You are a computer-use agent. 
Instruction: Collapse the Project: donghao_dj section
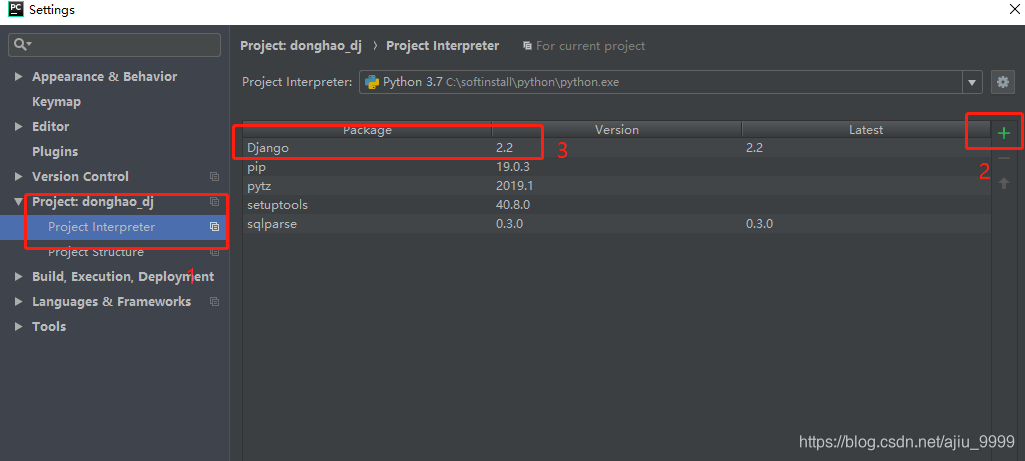point(18,202)
